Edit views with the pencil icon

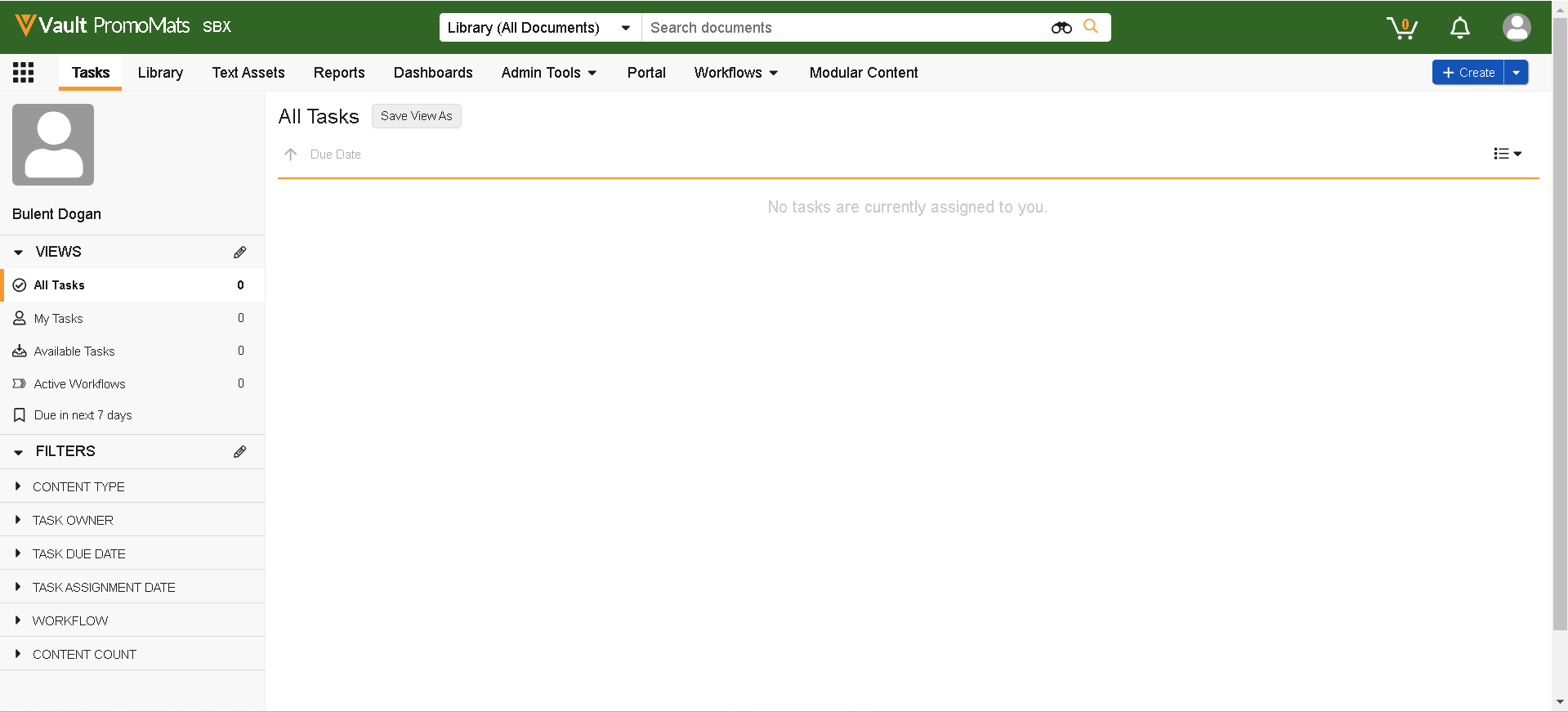pos(239,252)
